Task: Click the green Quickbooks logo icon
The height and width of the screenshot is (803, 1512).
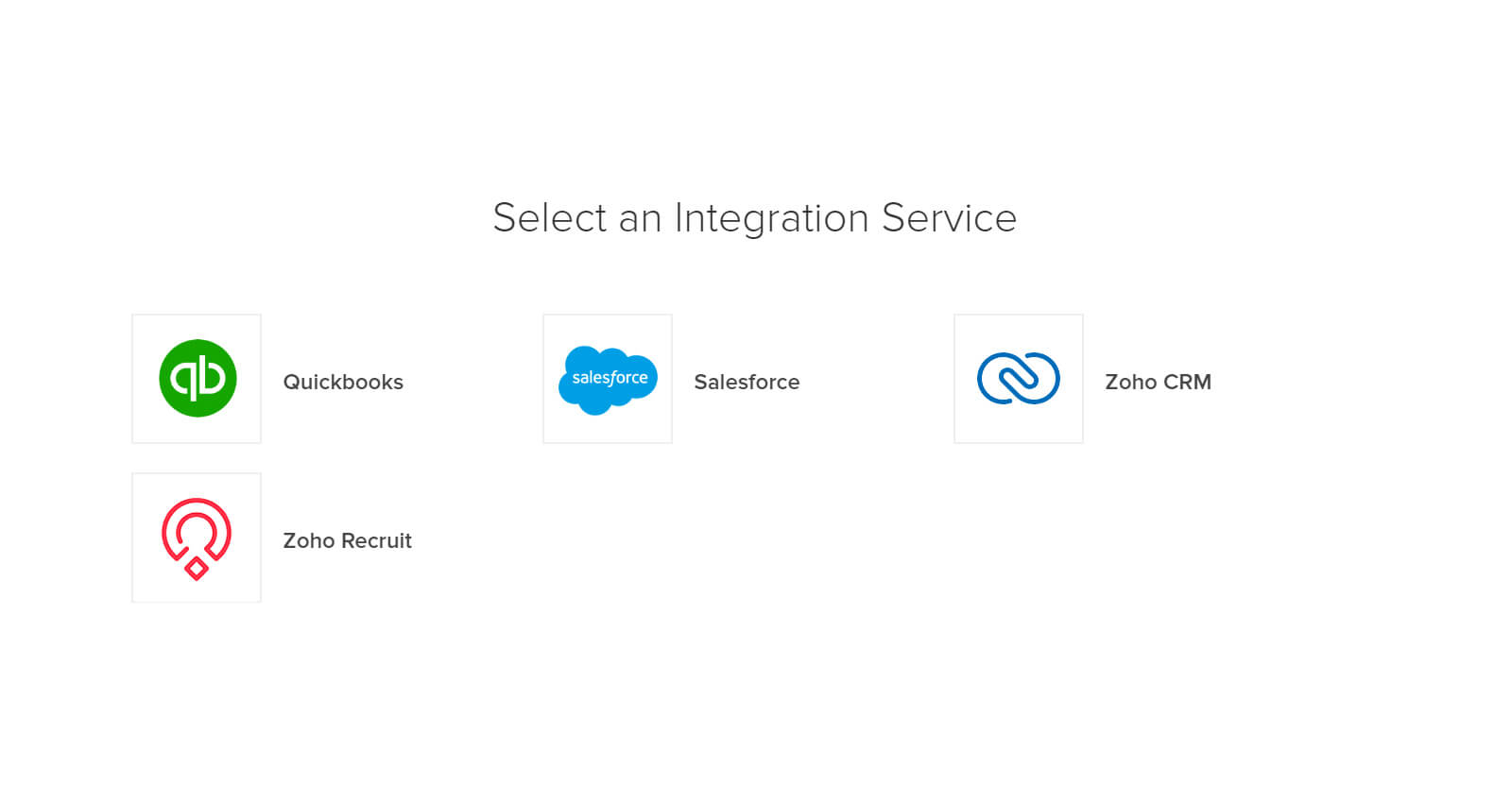Action: coord(198,378)
